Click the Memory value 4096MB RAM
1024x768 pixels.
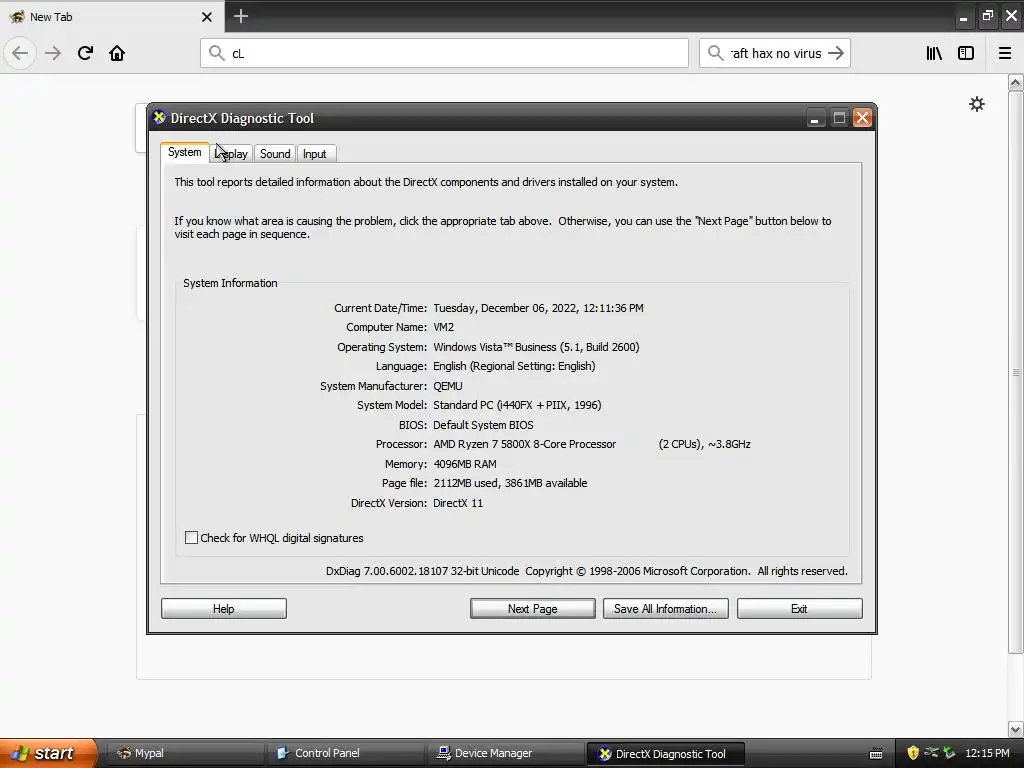coord(464,464)
